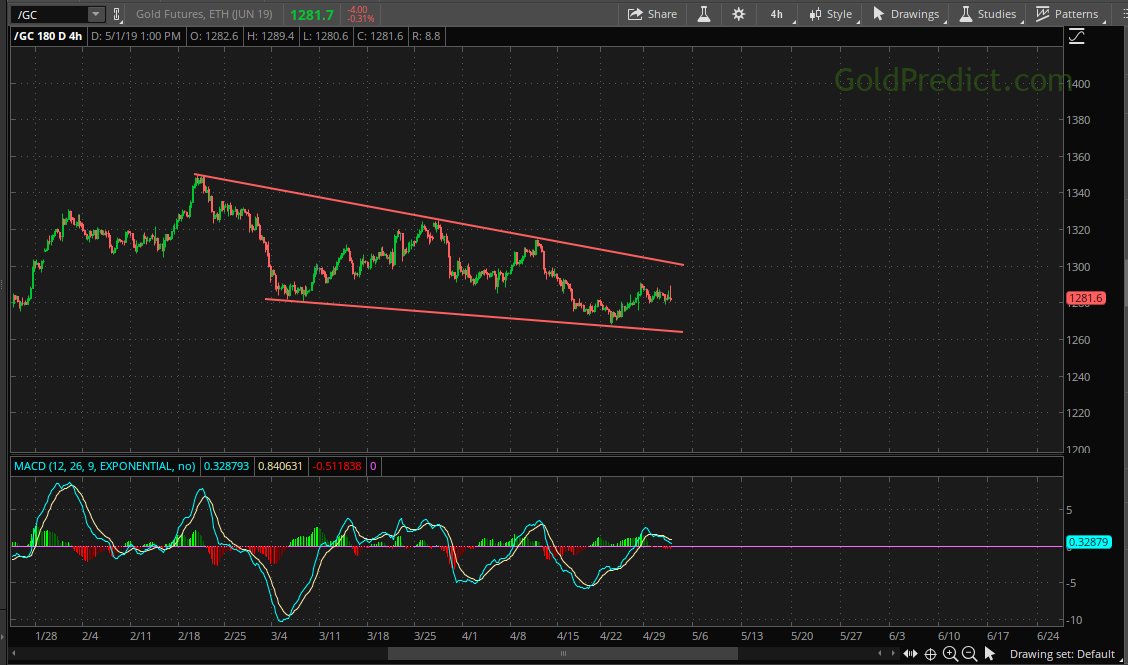Open the Drawings menu

click(x=906, y=14)
